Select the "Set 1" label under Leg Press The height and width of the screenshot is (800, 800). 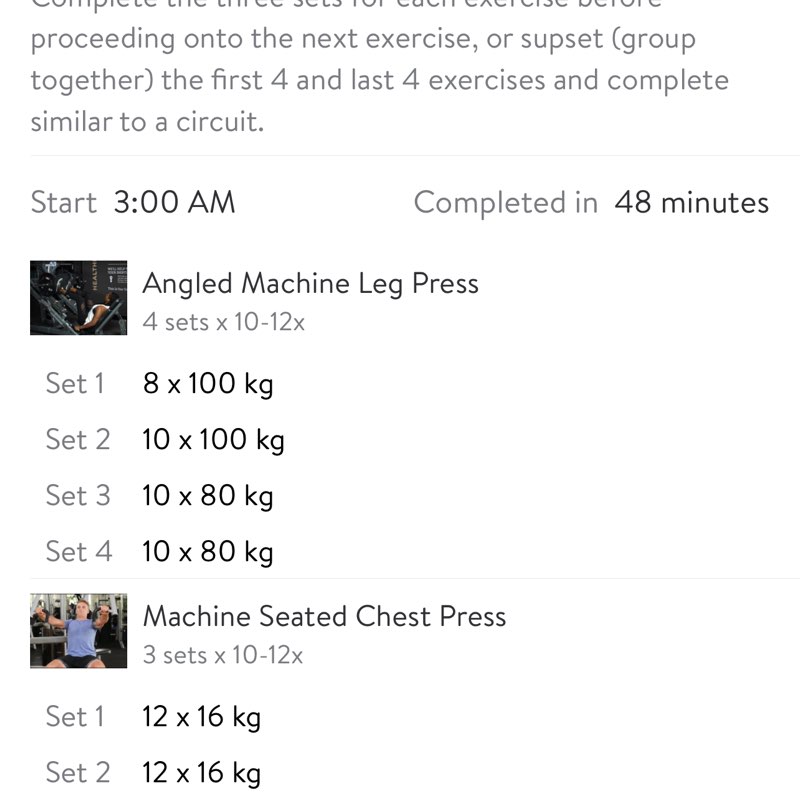tap(75, 384)
